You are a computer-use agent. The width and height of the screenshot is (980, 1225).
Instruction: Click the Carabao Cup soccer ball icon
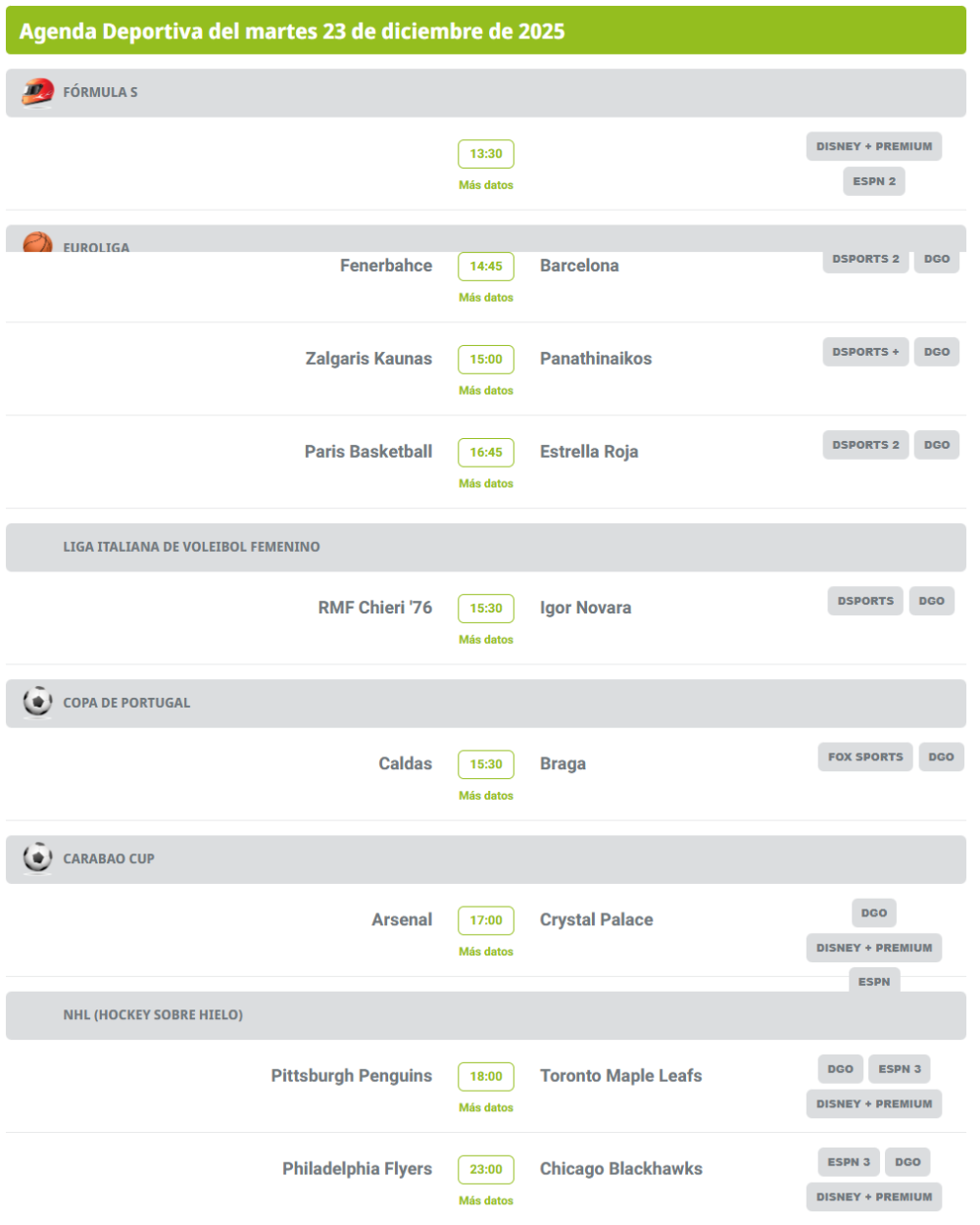click(37, 857)
